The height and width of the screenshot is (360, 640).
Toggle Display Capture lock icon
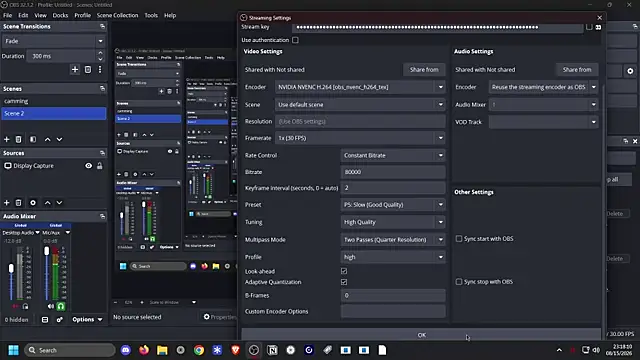point(100,166)
